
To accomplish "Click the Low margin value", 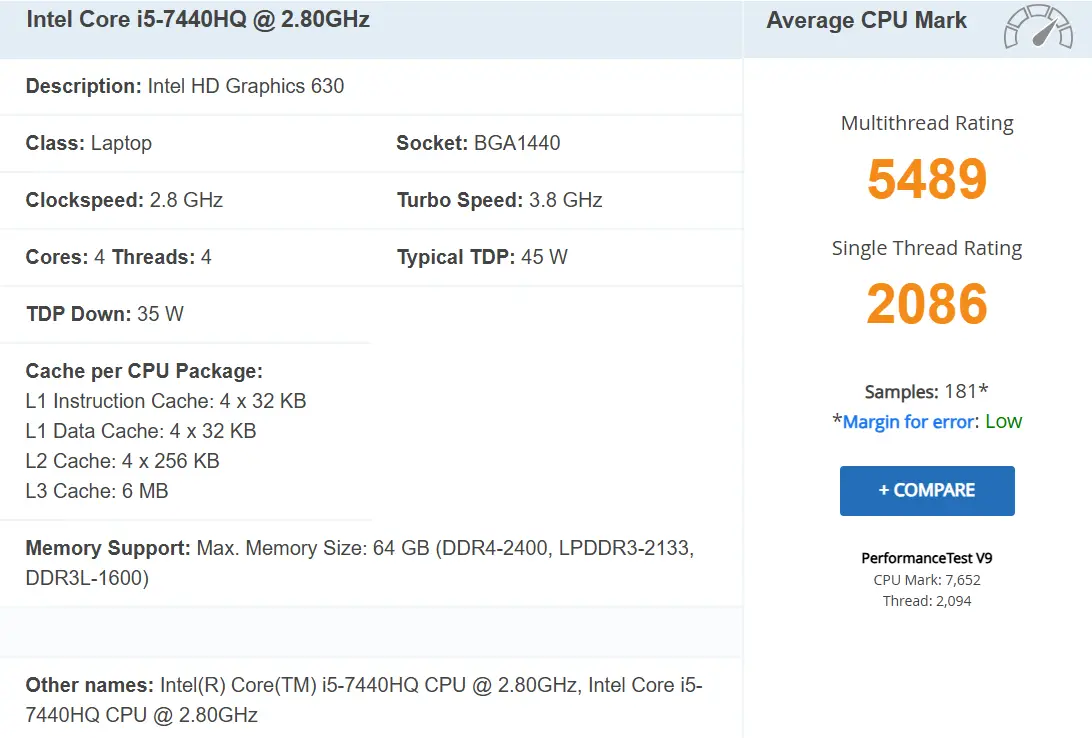I will 1004,421.
